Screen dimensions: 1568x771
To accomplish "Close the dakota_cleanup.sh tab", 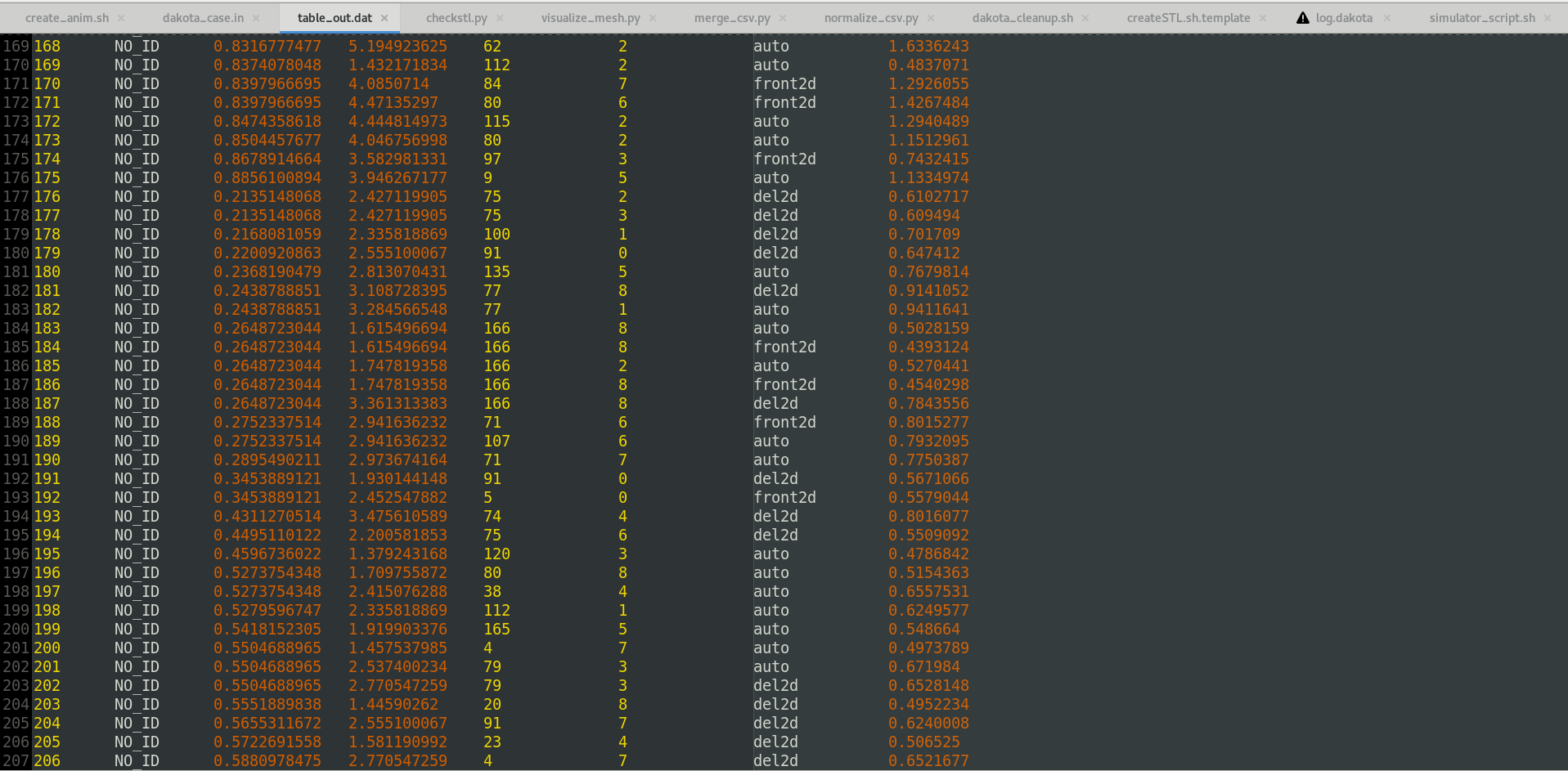I will point(1085,18).
